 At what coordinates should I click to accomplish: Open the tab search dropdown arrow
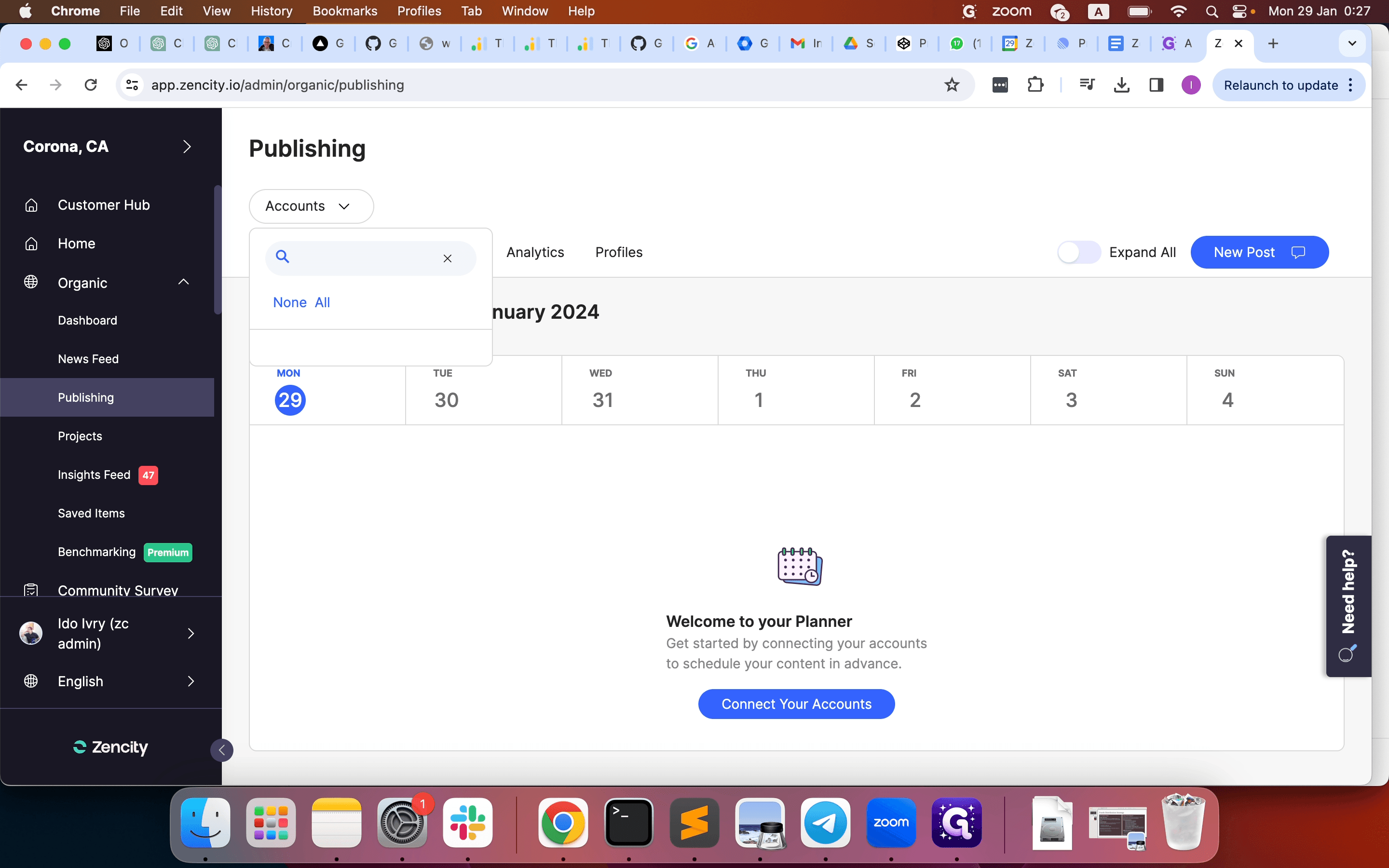tap(1352, 43)
